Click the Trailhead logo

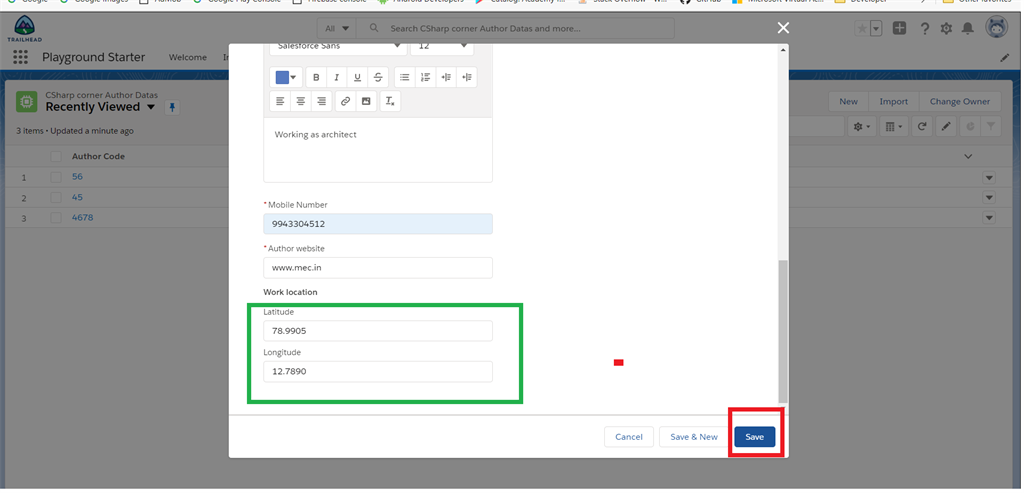coord(24,29)
